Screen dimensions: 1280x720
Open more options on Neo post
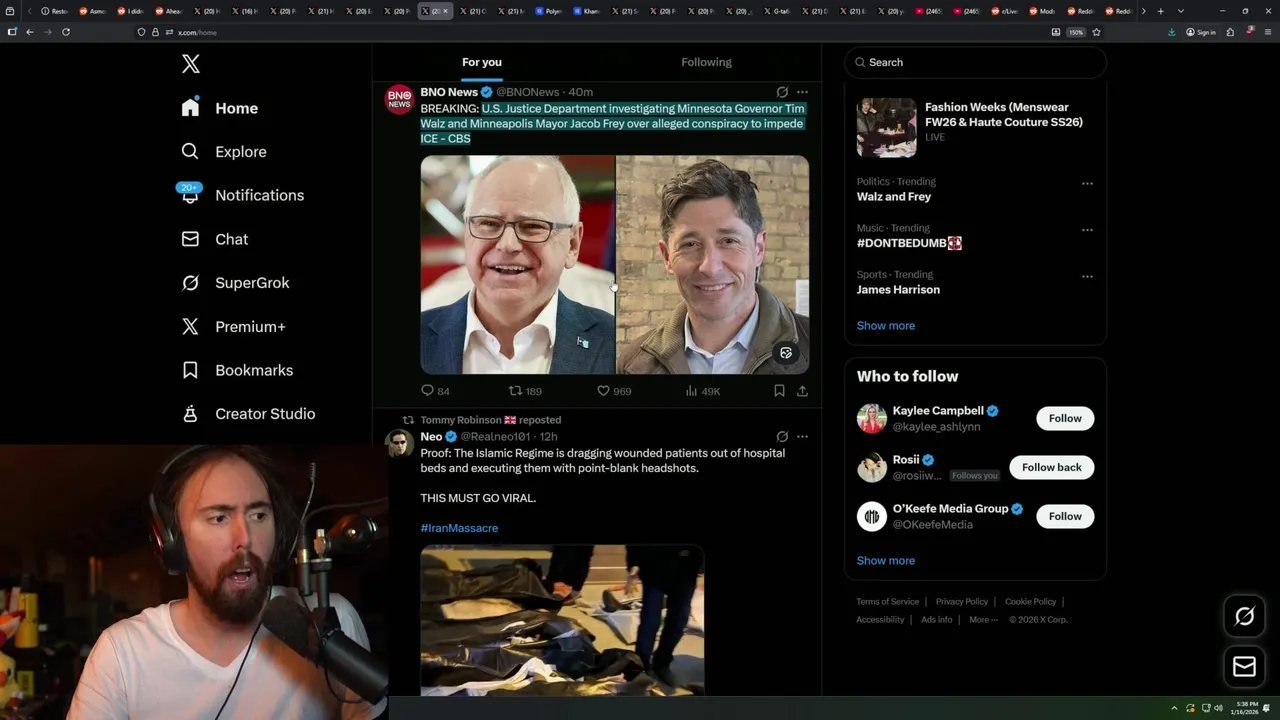[x=802, y=437]
